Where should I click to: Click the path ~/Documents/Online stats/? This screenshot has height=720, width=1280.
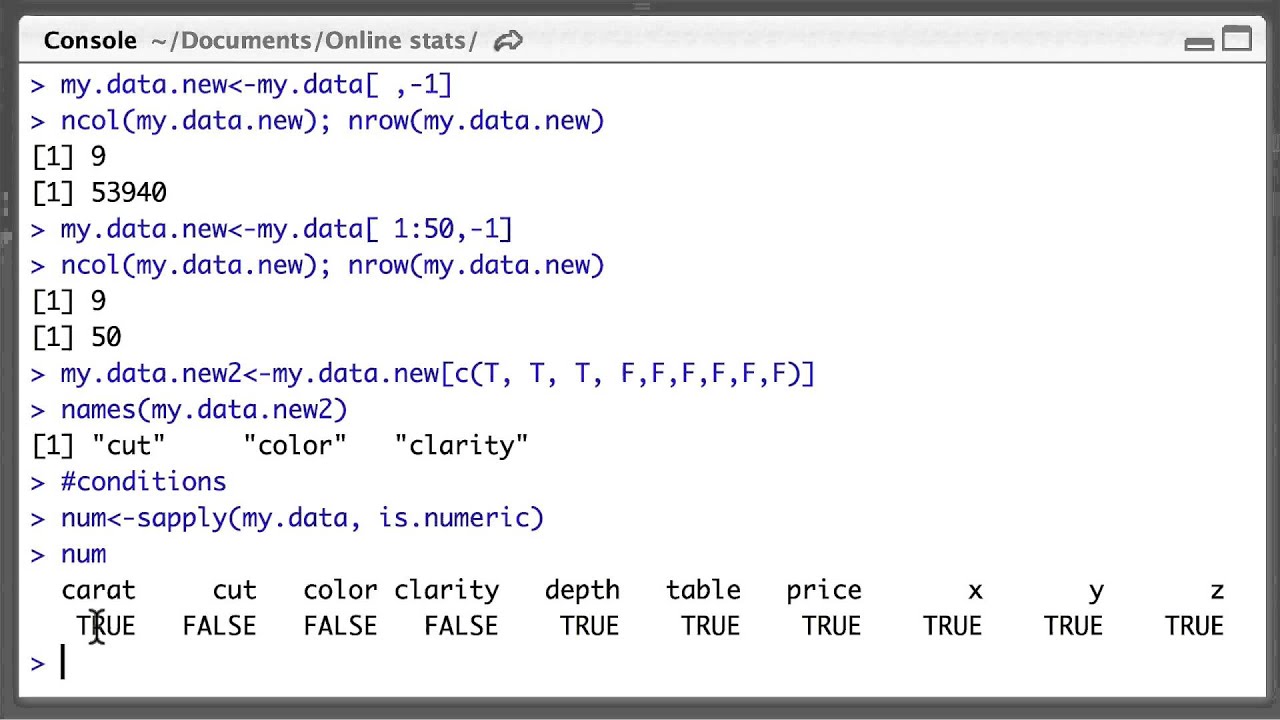(x=314, y=41)
